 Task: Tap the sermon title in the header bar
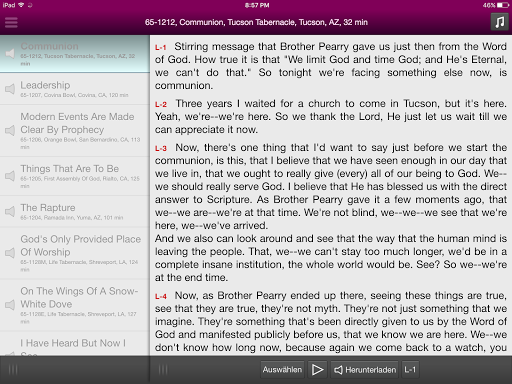[256, 22]
